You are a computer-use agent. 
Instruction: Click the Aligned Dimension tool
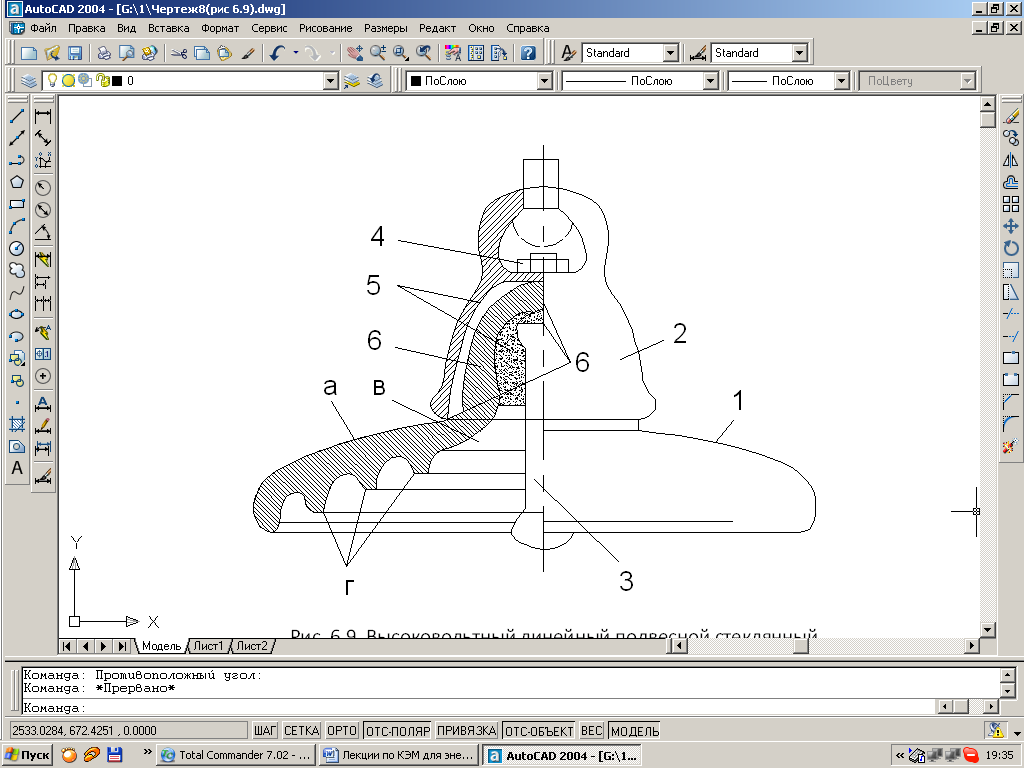[x=43, y=138]
